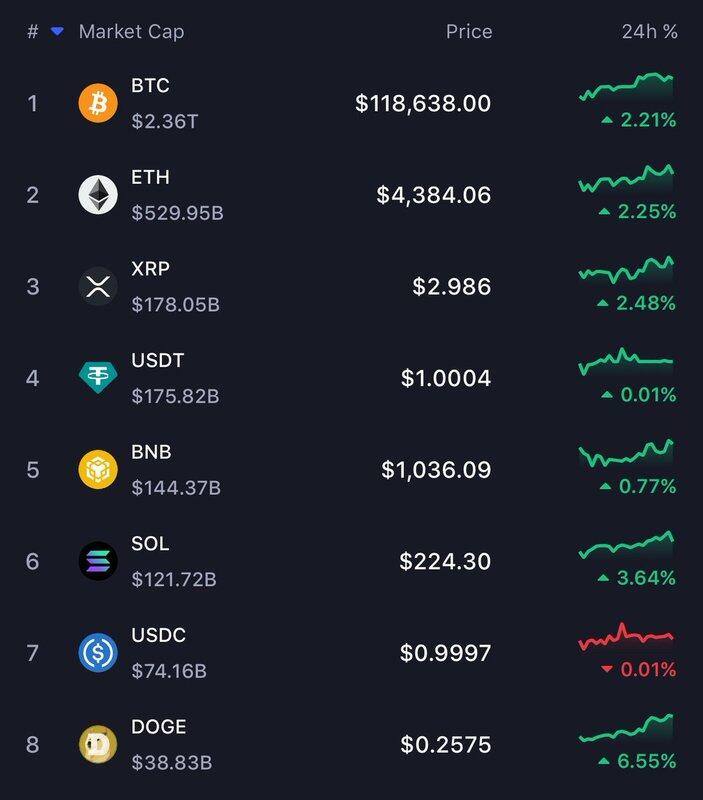Sort by the 24h % column header
Image resolution: width=703 pixels, height=800 pixels.
coord(649,32)
